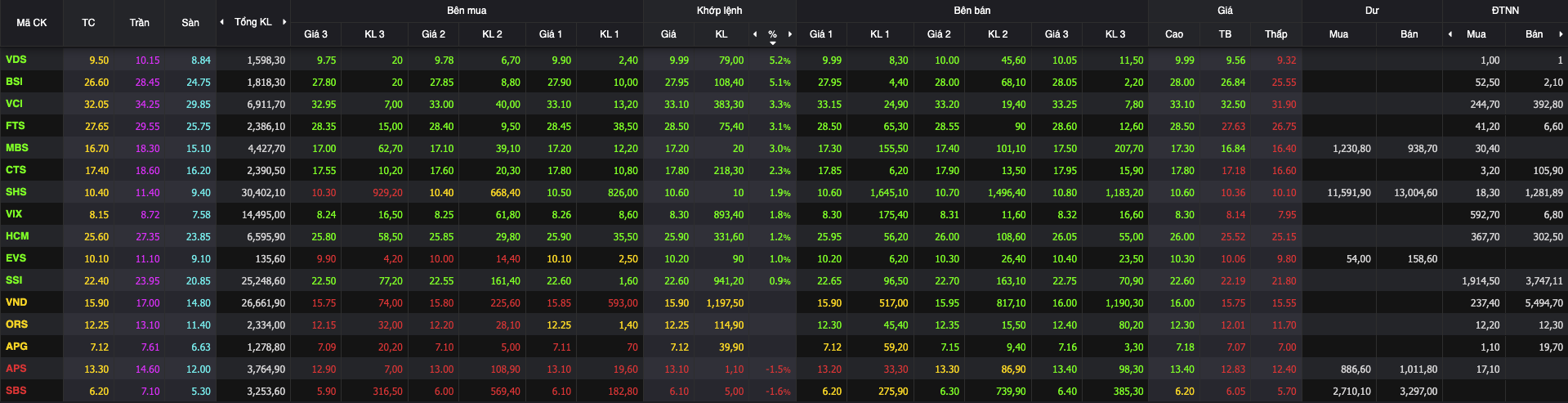1568x403 pixels.
Task: Click ORS total volume 2,334,00
Action: tap(266, 325)
